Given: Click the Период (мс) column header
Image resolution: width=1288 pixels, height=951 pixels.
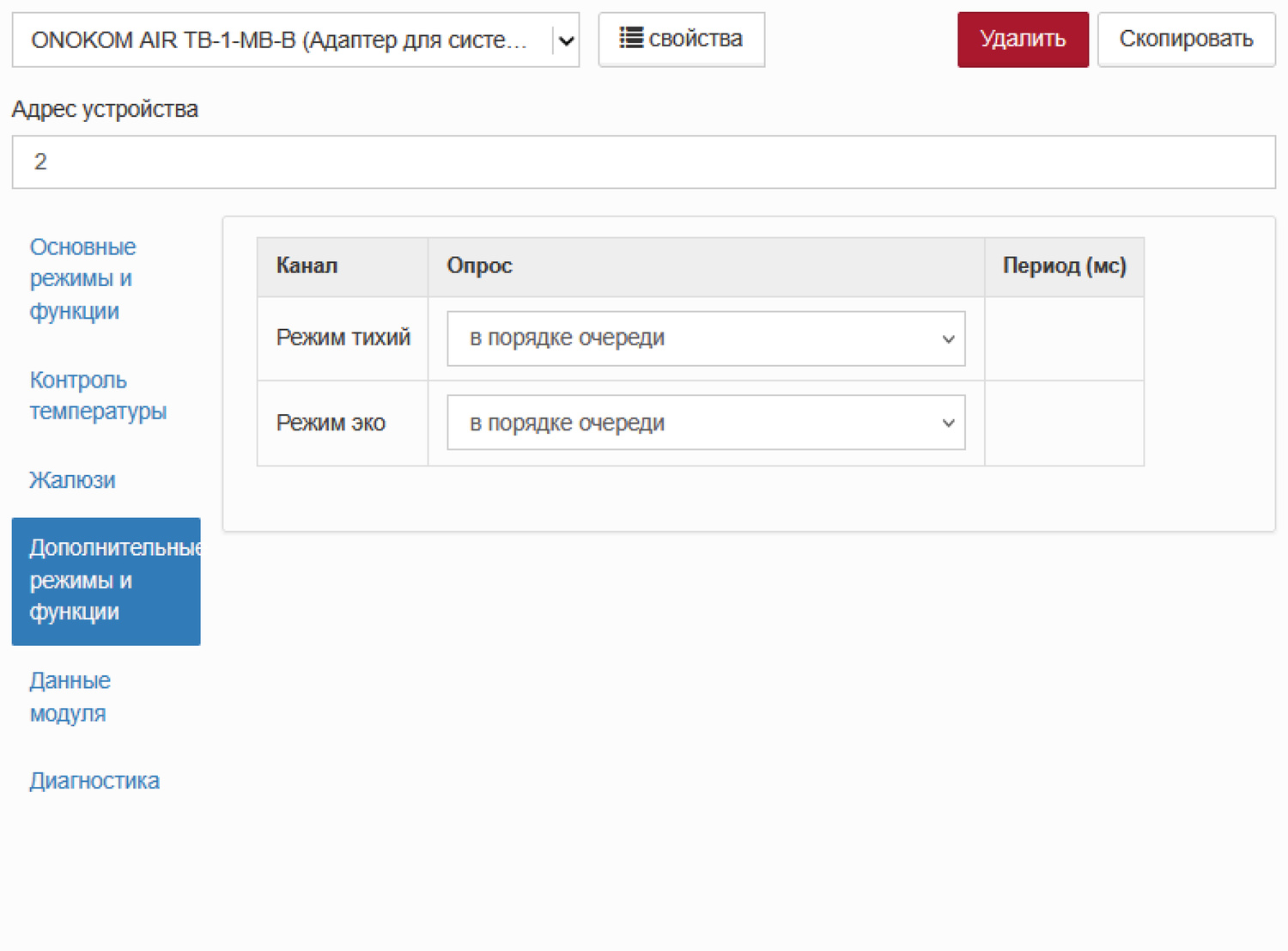Looking at the screenshot, I should point(1064,266).
